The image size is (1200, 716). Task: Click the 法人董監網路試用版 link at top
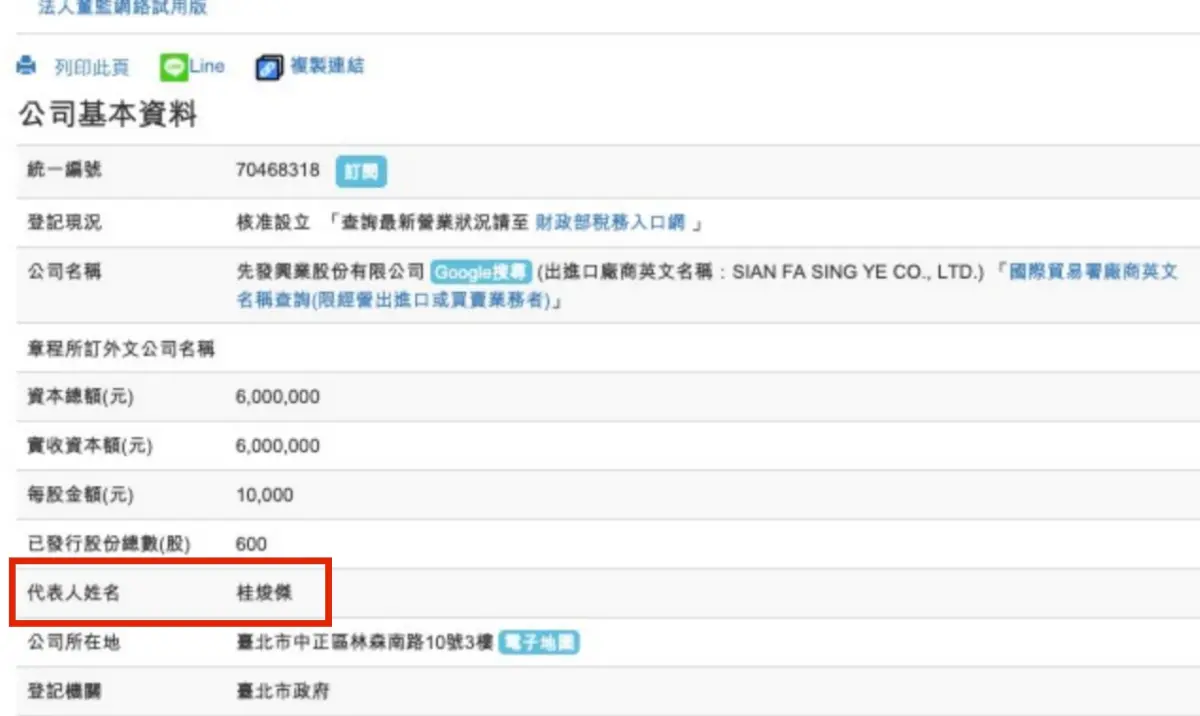point(124,8)
